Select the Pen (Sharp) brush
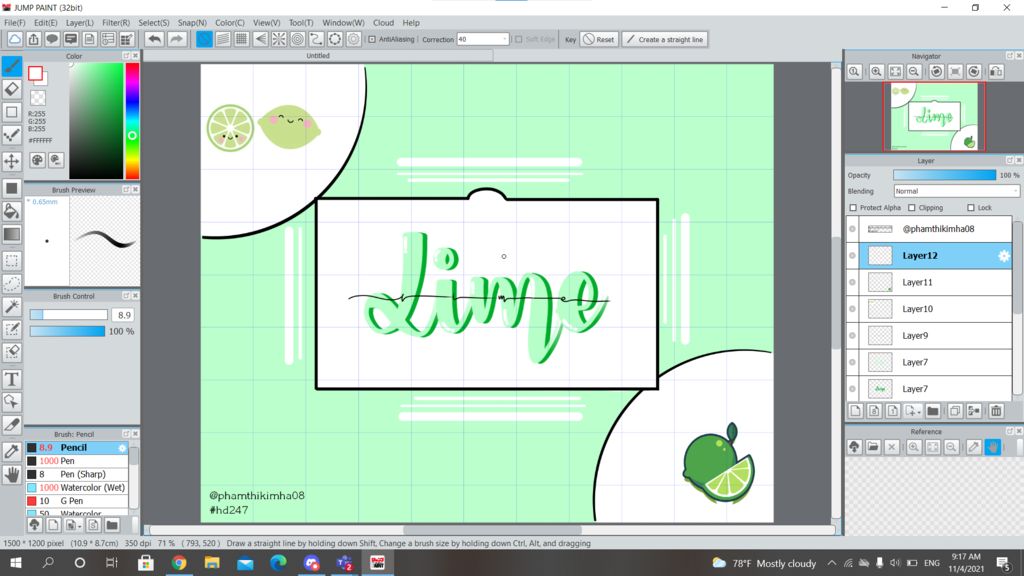The image size is (1024, 576). point(77,474)
